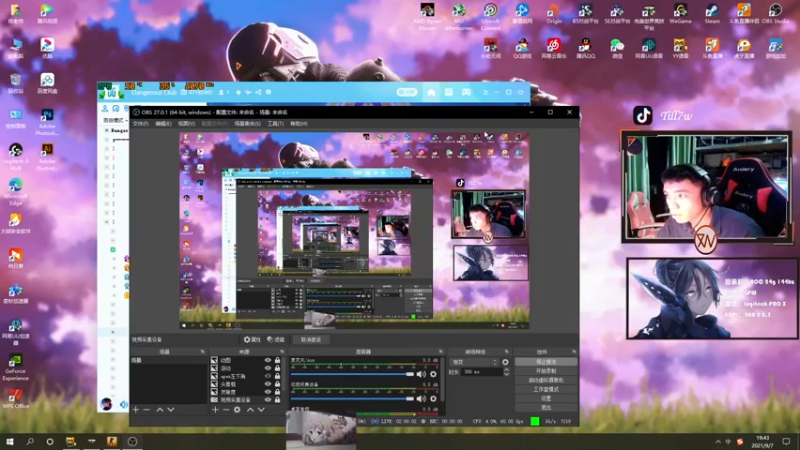Image resolution: width=800 pixels, height=450 pixels.
Task: Expand system tray hidden icons chevron
Action: tap(718, 442)
